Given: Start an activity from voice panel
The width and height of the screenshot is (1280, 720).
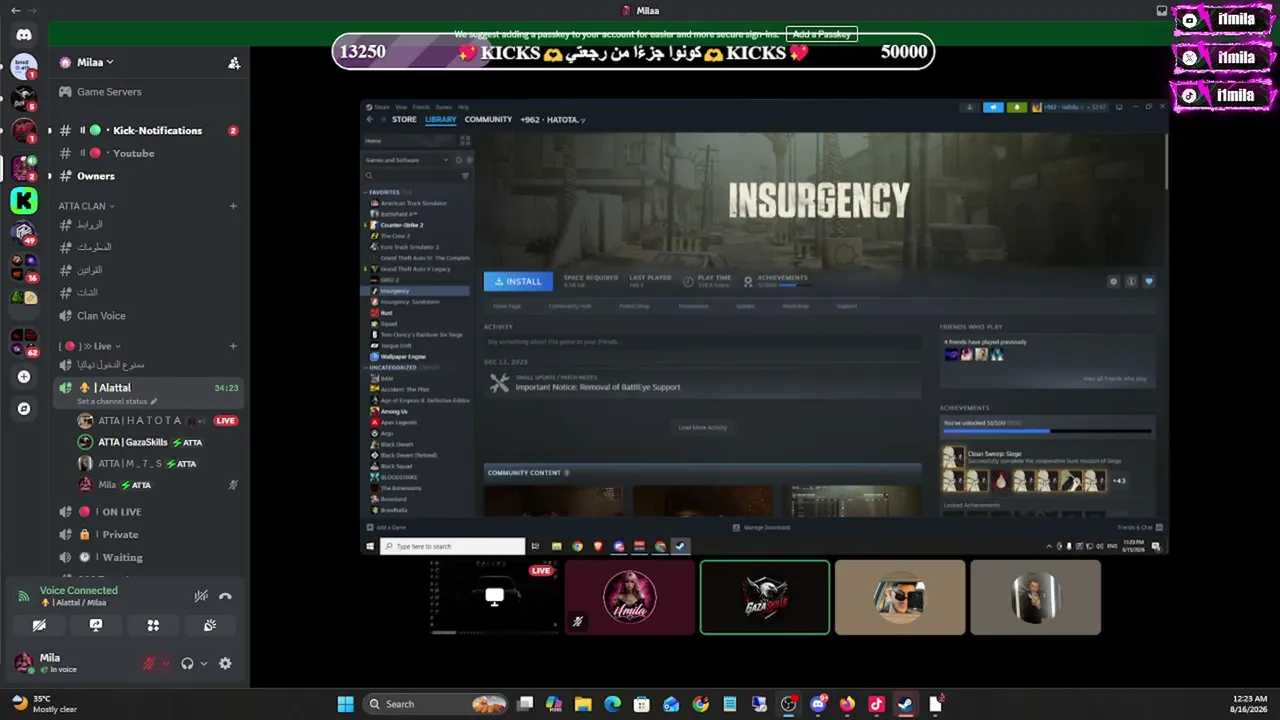Looking at the screenshot, I should point(153,625).
